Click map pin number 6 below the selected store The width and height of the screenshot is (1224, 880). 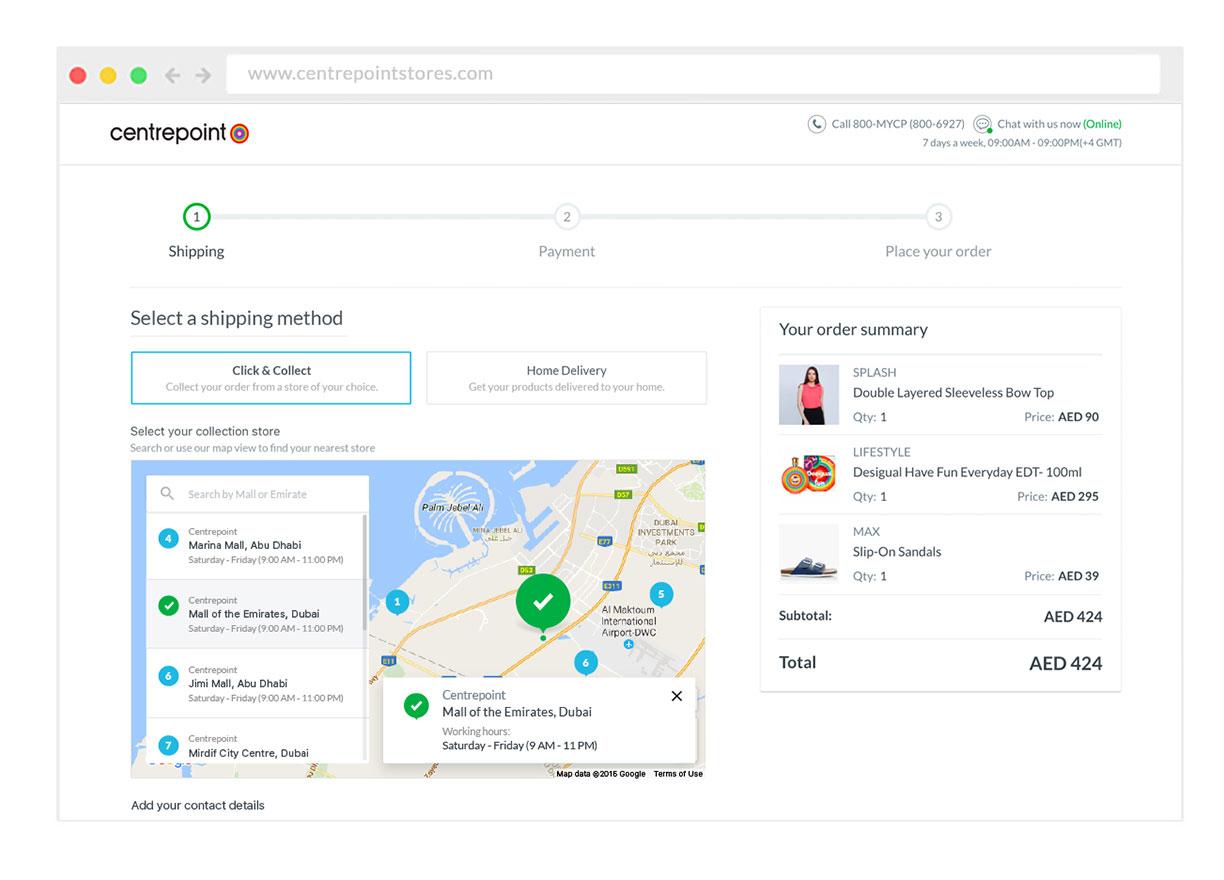click(x=586, y=661)
